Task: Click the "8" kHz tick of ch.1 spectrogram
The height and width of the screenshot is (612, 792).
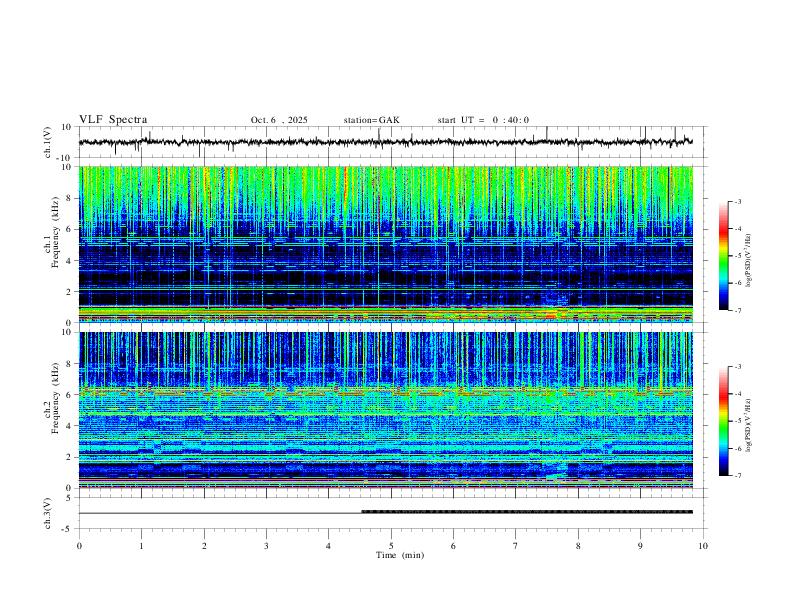Action: click(x=70, y=198)
